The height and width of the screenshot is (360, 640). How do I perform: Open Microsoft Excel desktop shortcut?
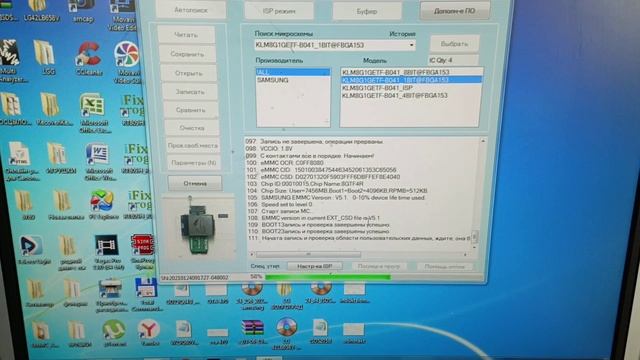click(x=93, y=112)
